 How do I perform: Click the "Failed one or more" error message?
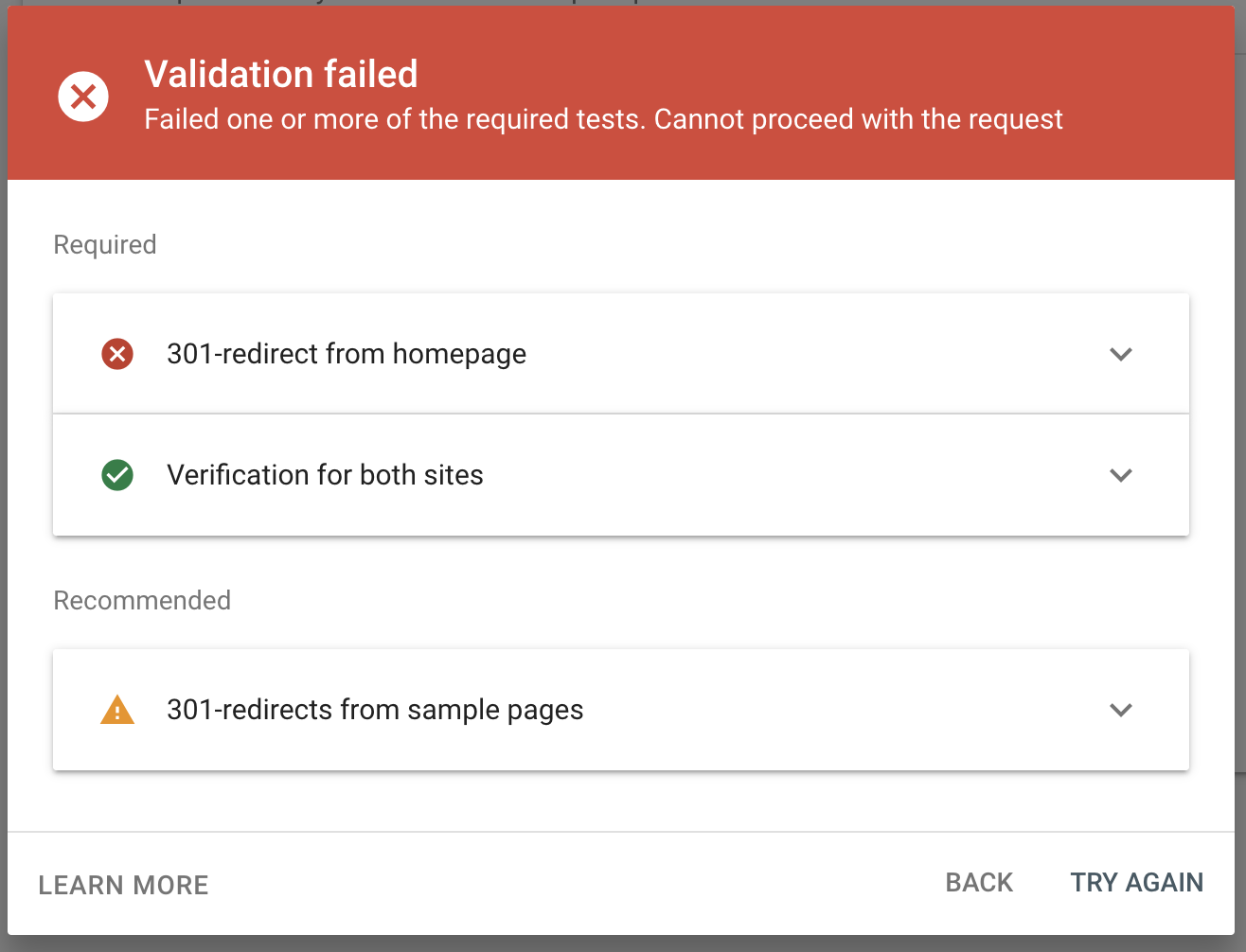pyautogui.click(x=603, y=119)
